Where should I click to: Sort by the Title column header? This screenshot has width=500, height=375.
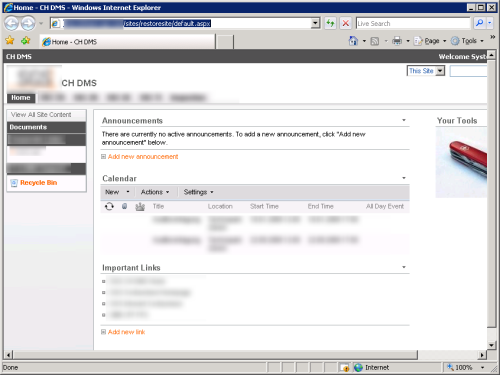158,206
